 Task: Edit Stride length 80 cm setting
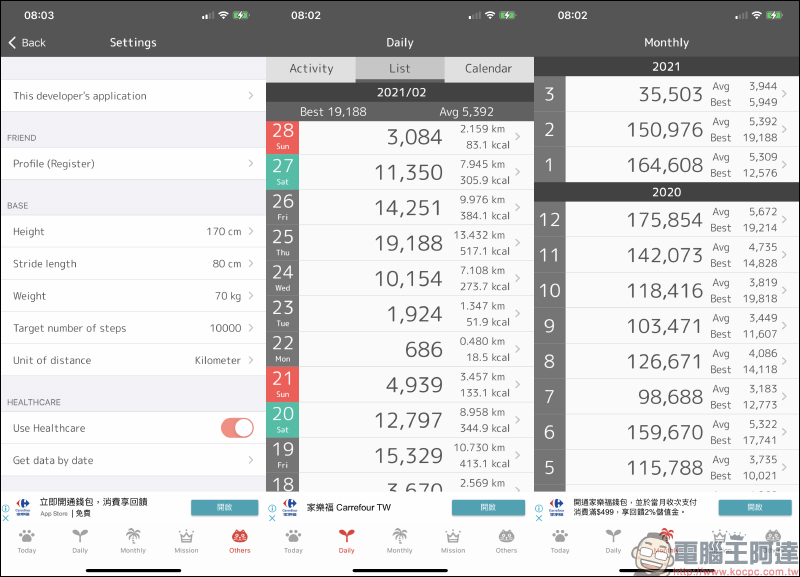(x=133, y=263)
